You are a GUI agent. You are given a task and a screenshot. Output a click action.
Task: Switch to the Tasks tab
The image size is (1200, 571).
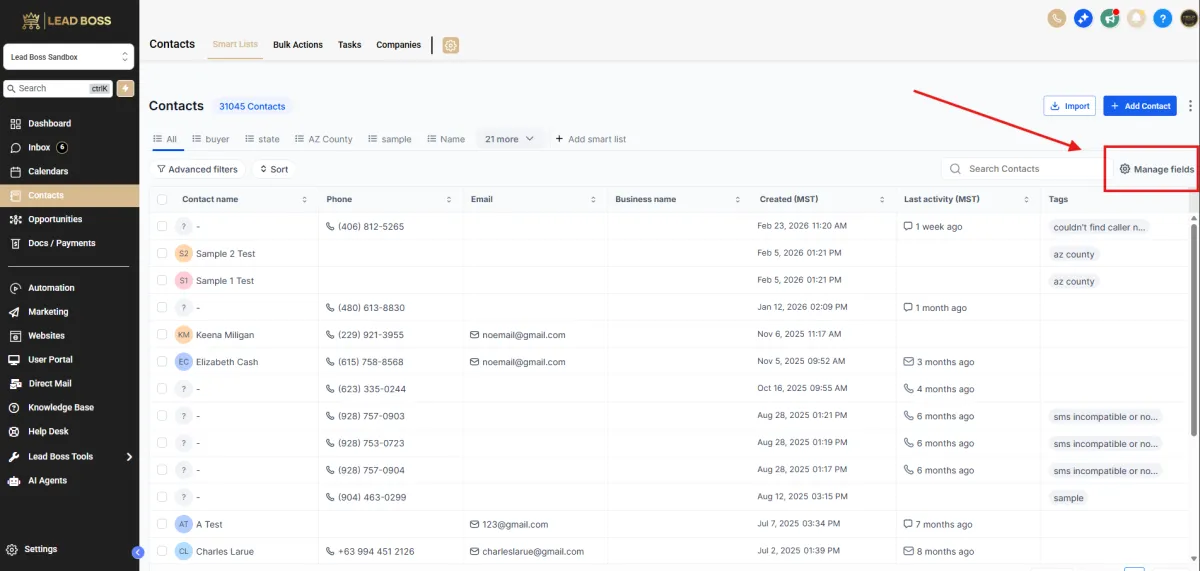click(350, 45)
